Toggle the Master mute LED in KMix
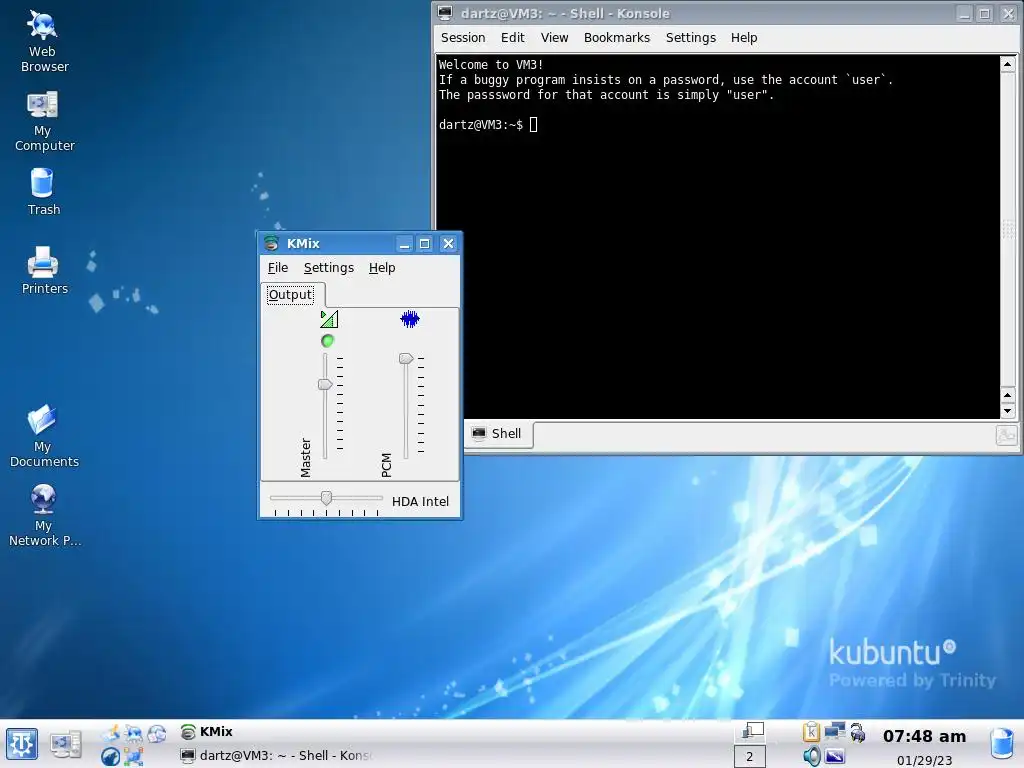Screen dimensions: 1024x768 328,340
